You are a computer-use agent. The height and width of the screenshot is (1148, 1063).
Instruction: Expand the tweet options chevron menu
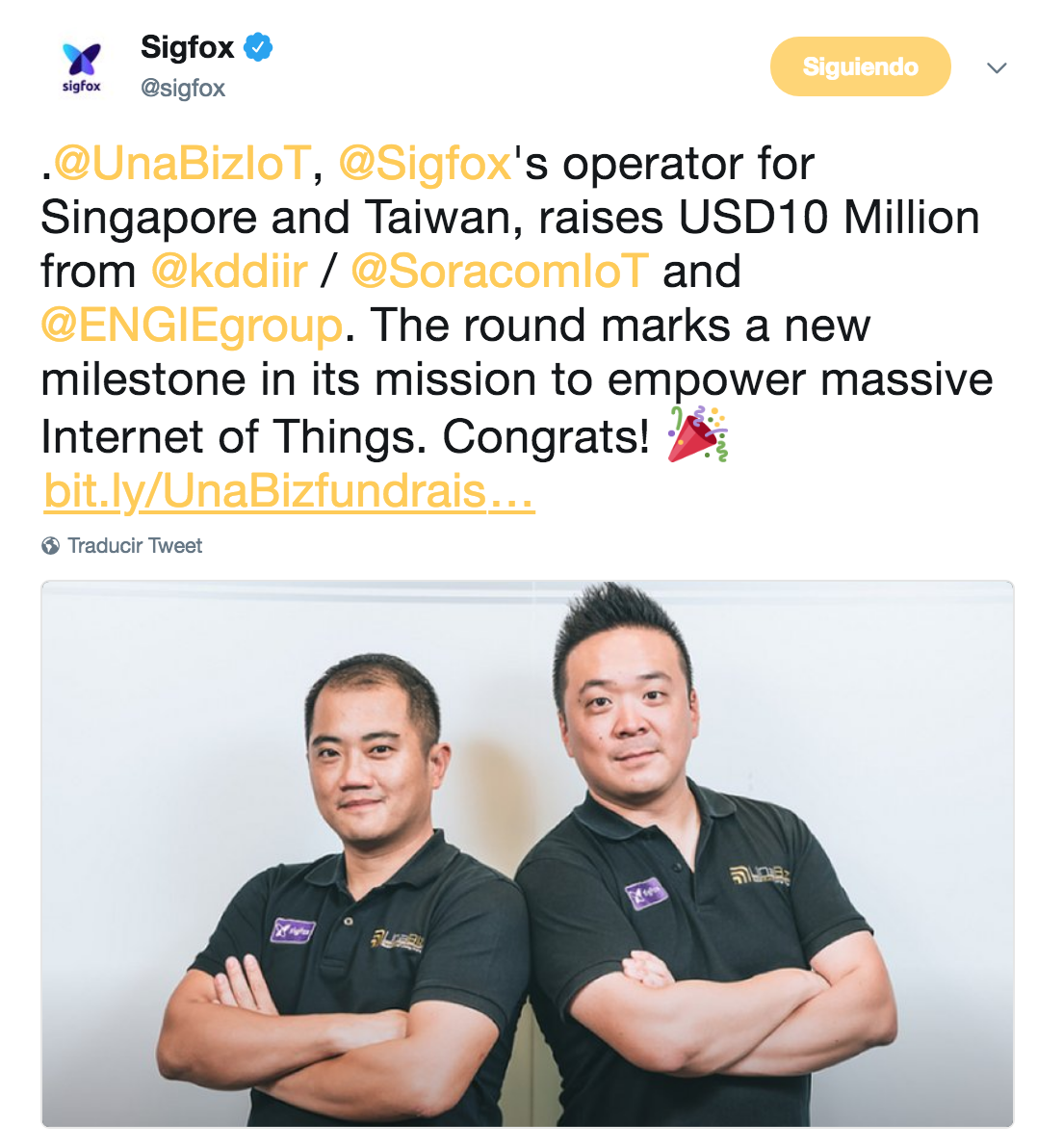click(997, 68)
